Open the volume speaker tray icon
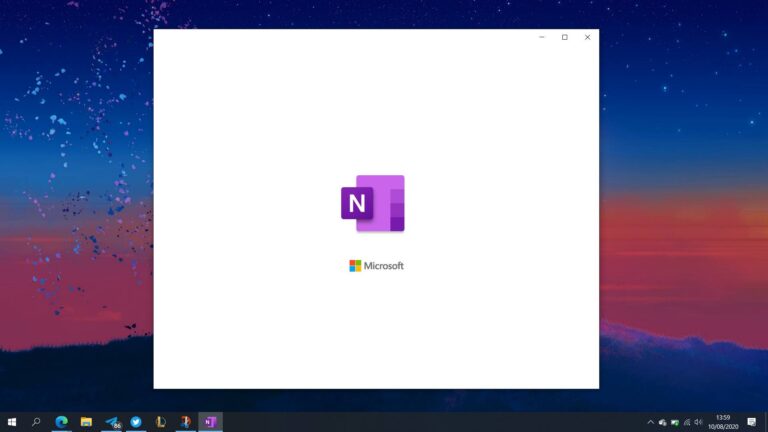 coord(698,422)
